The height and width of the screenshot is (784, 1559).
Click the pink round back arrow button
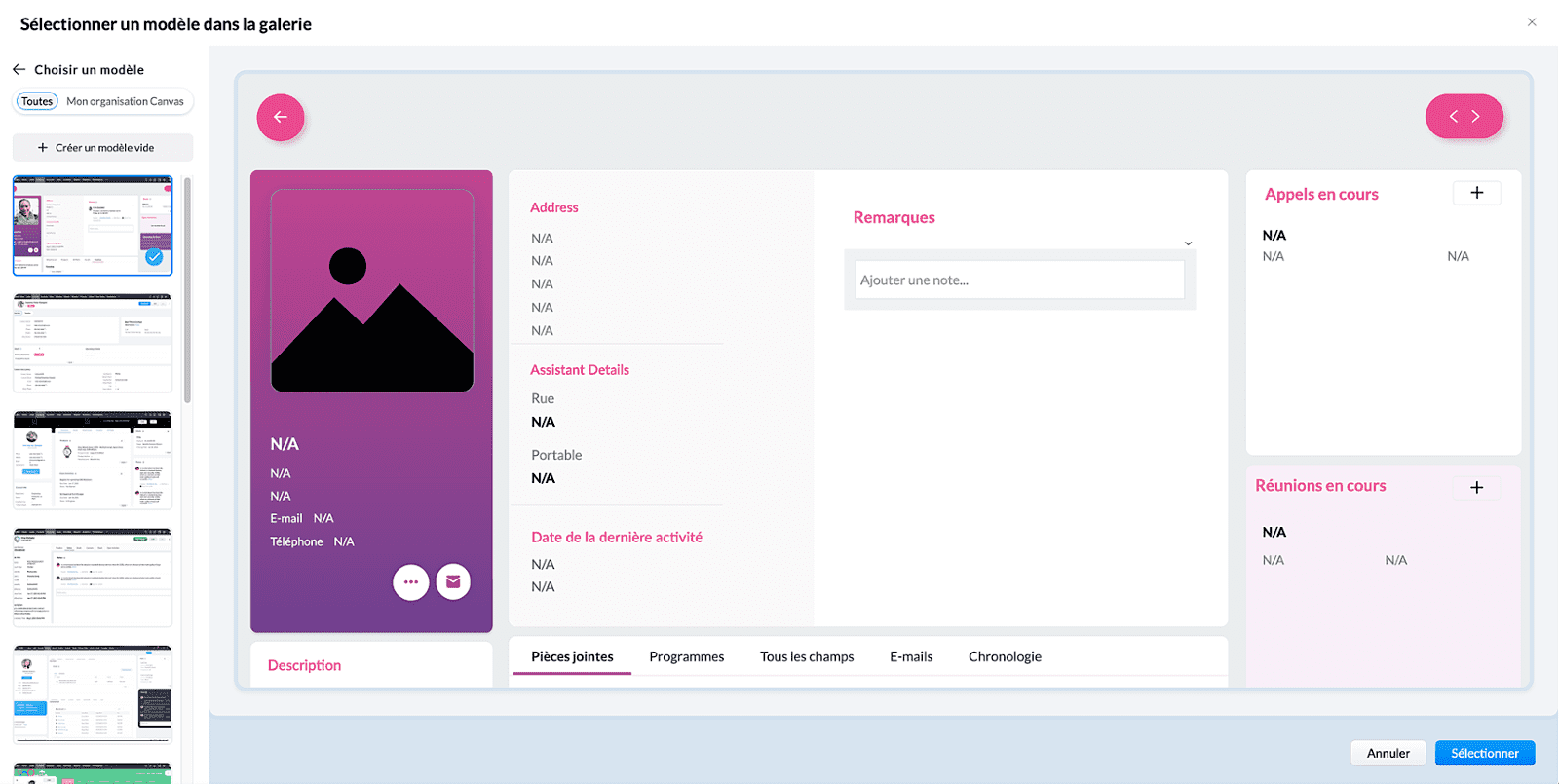click(281, 117)
